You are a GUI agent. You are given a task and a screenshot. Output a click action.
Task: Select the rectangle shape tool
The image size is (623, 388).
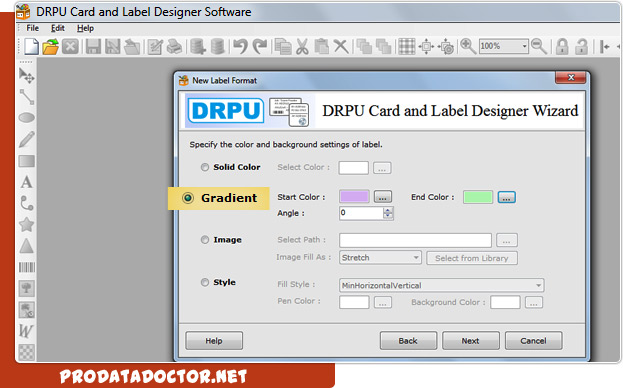[27, 161]
